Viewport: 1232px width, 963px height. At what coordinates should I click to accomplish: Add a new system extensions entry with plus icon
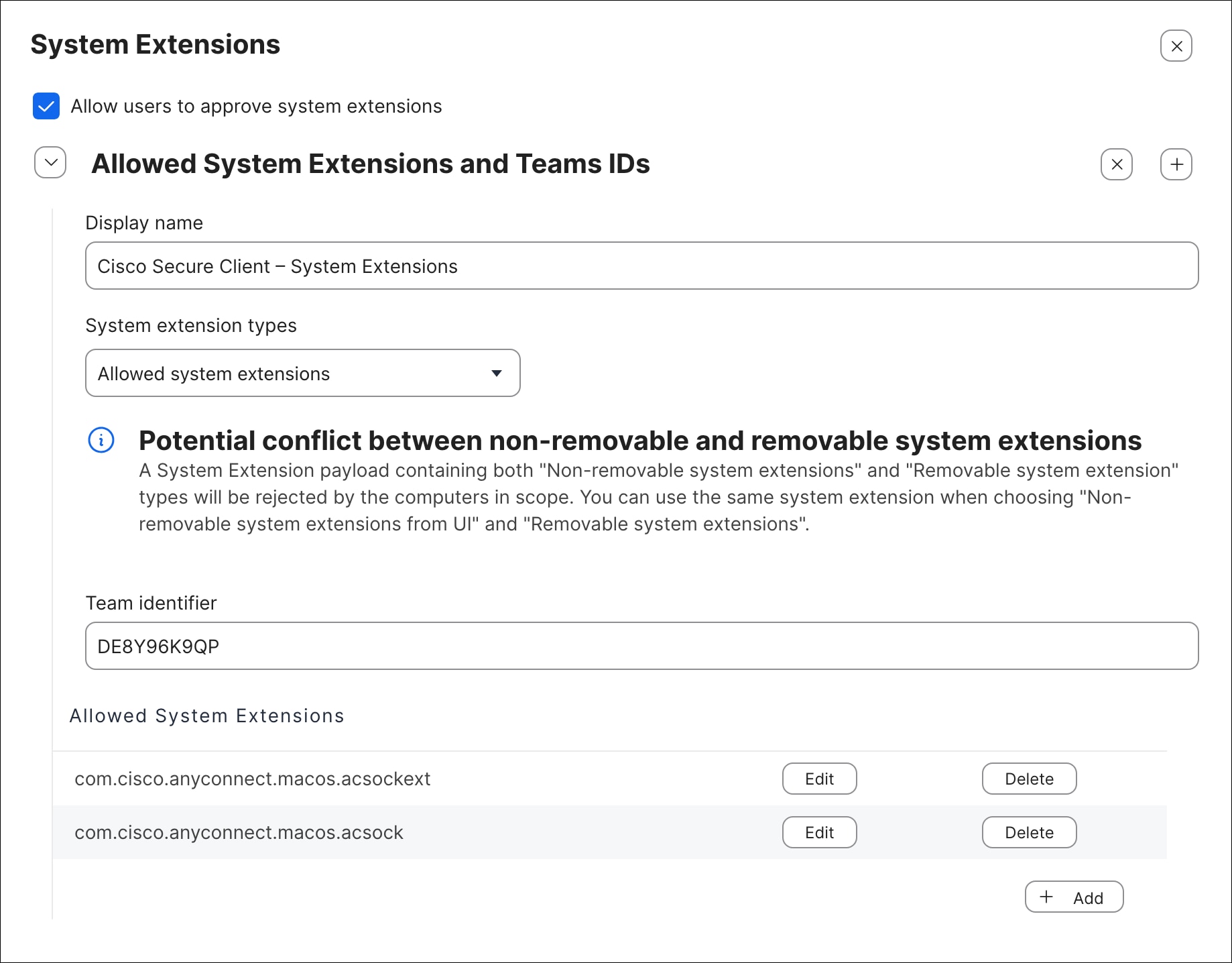click(x=1176, y=164)
